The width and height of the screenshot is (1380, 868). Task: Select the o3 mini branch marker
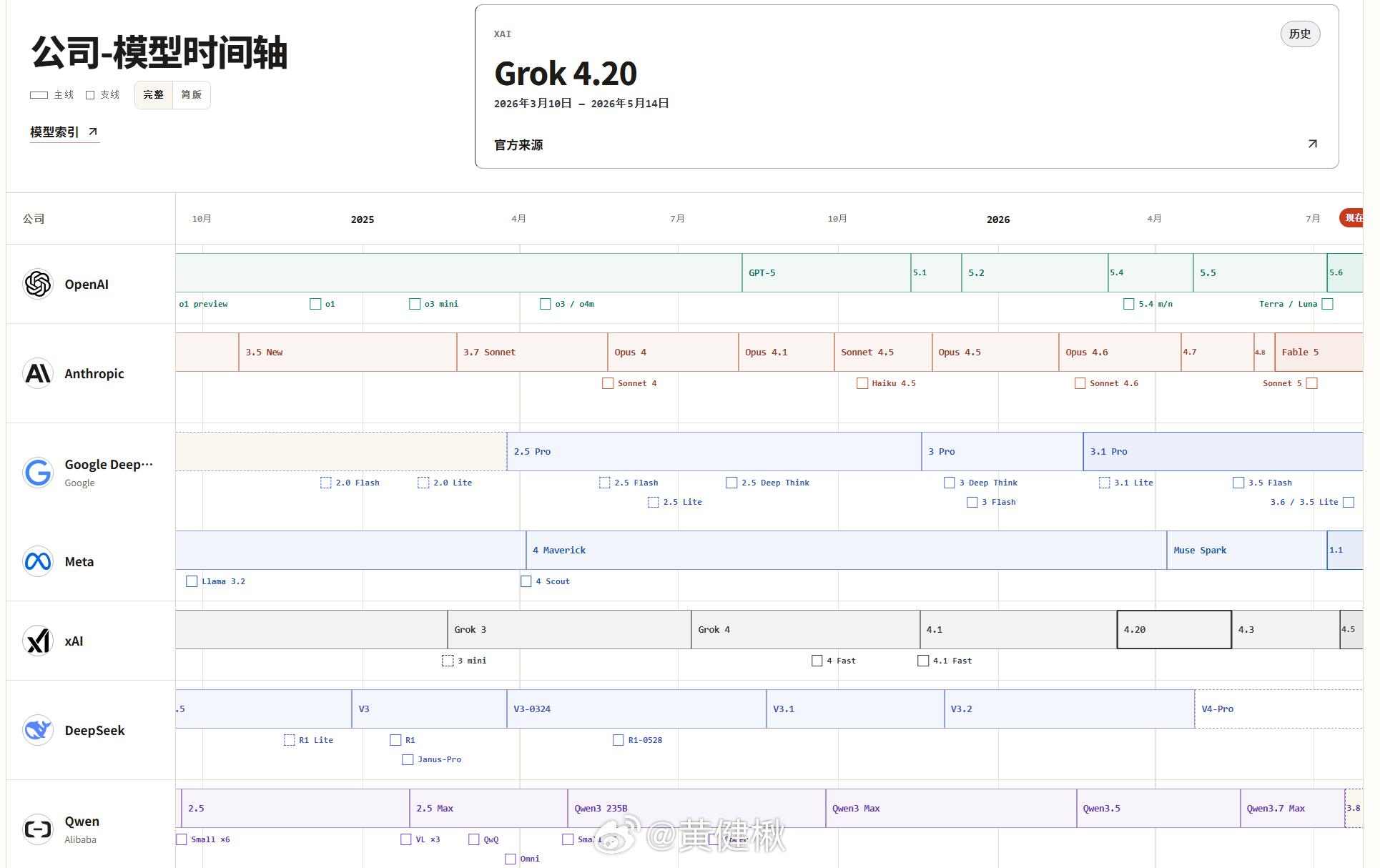tap(415, 304)
